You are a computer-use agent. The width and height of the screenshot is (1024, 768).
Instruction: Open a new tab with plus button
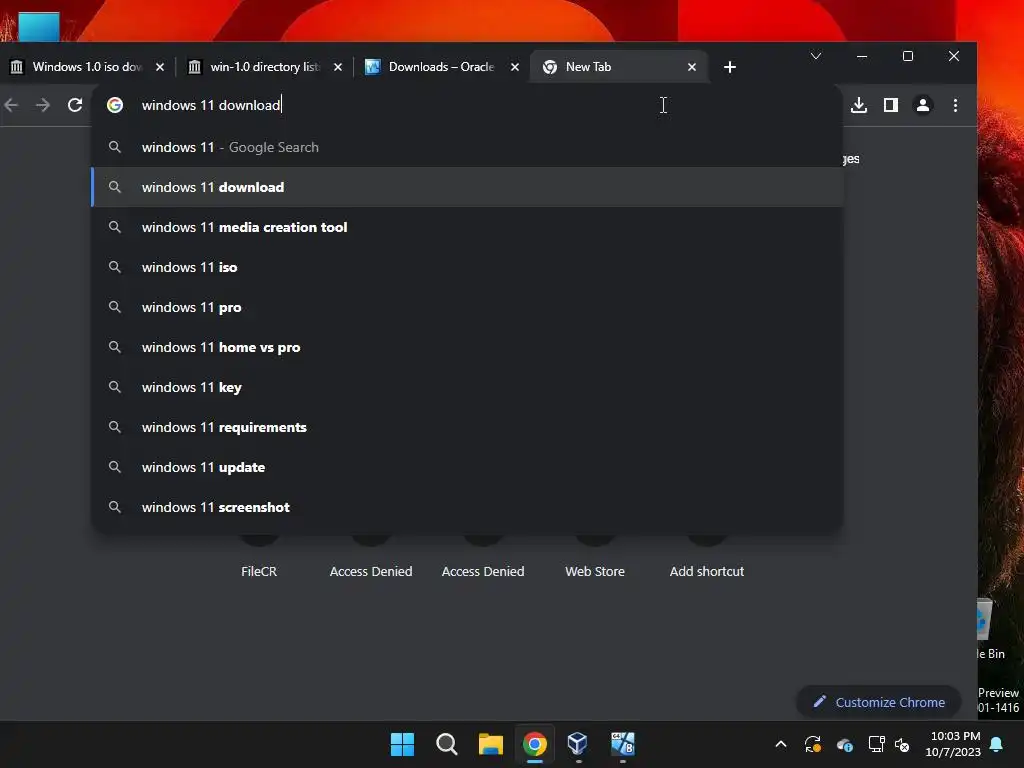point(730,67)
